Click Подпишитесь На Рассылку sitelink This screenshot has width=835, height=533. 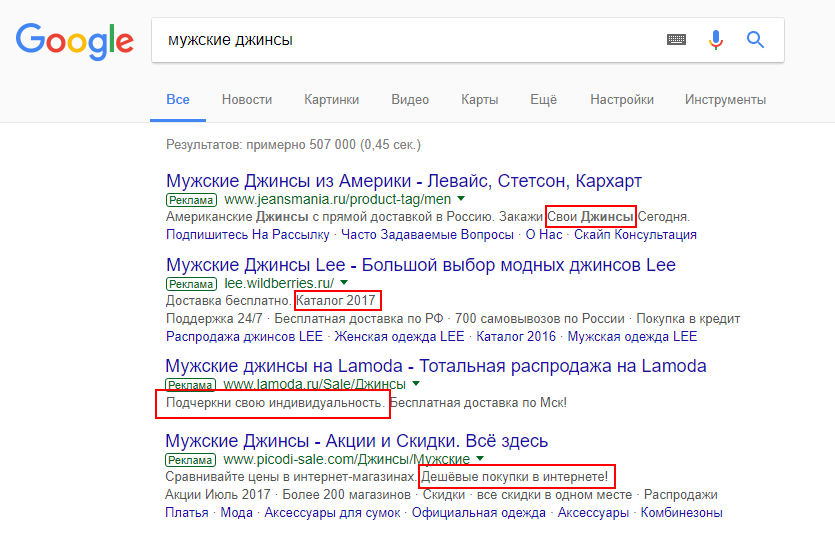[x=248, y=235]
